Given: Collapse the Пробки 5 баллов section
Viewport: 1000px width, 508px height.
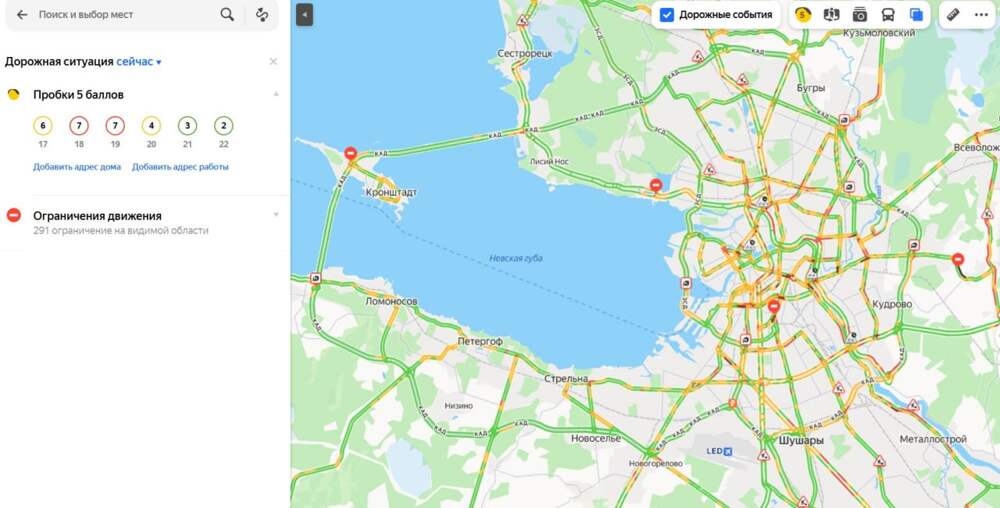Looking at the screenshot, I should click(276, 94).
